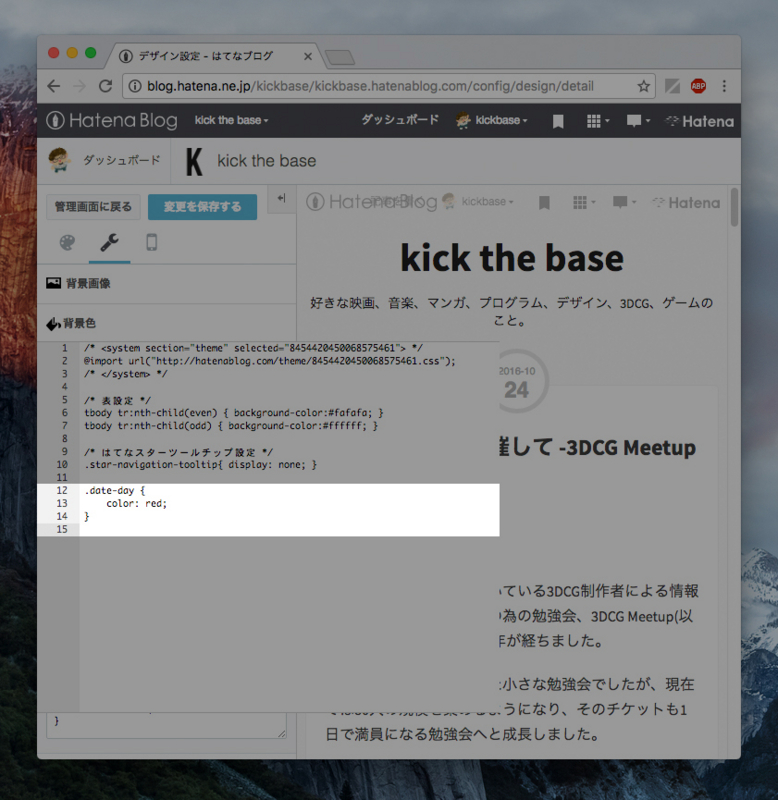Go back using the browser back arrow

point(54,86)
